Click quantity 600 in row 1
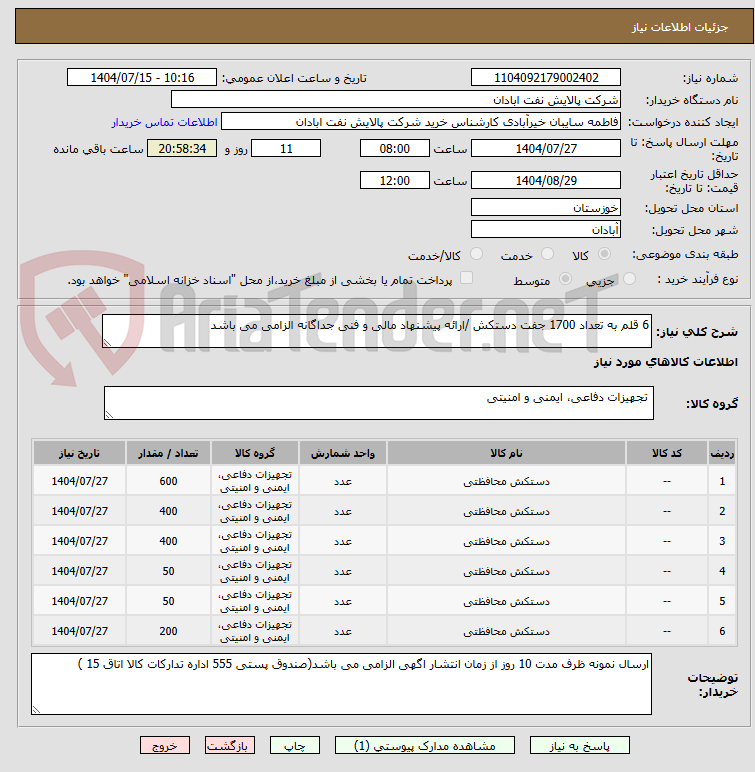Image resolution: width=755 pixels, height=772 pixels. (168, 481)
